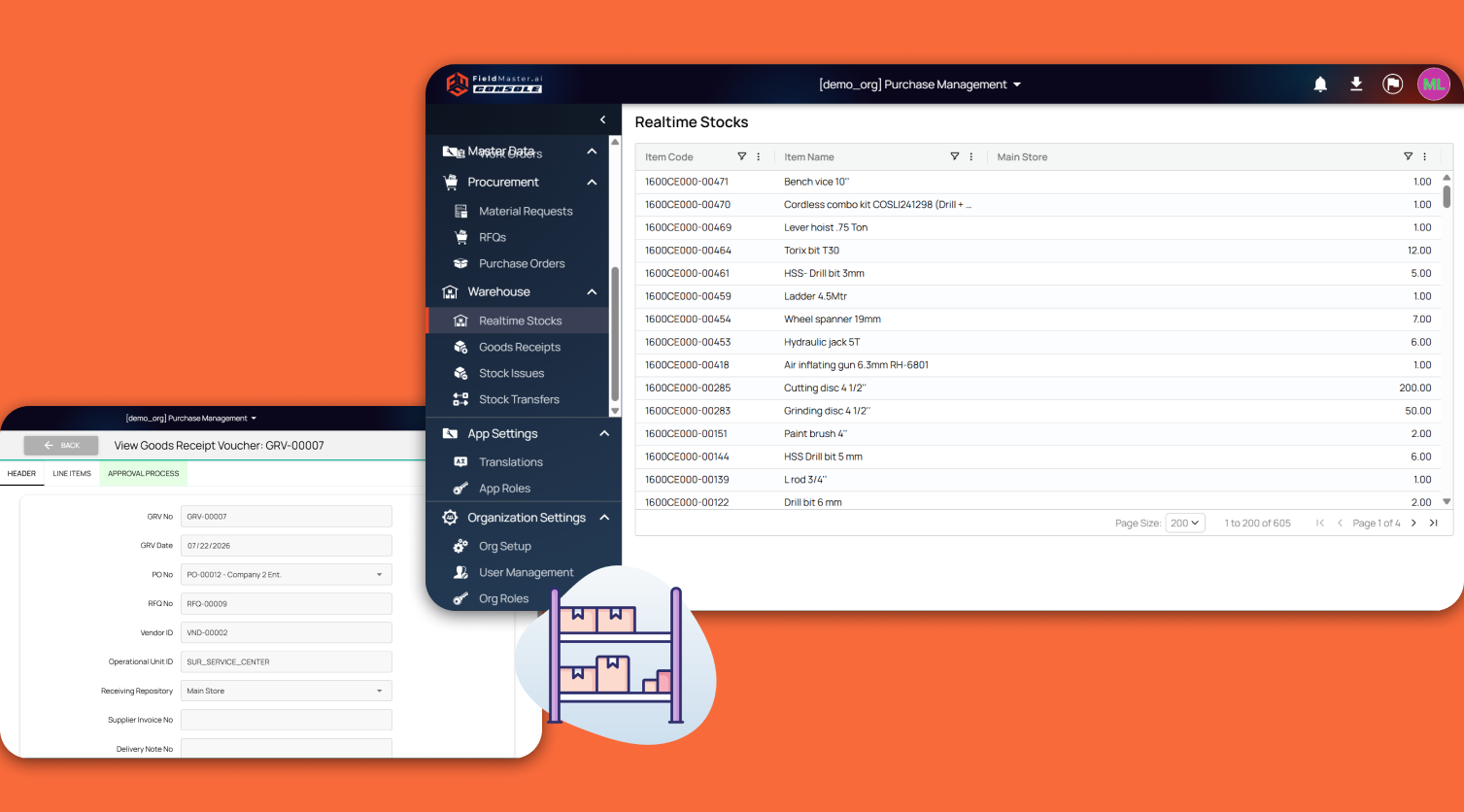This screenshot has height=812, width=1464.
Task: Open the Main Store column options menu
Action: coord(1425,156)
